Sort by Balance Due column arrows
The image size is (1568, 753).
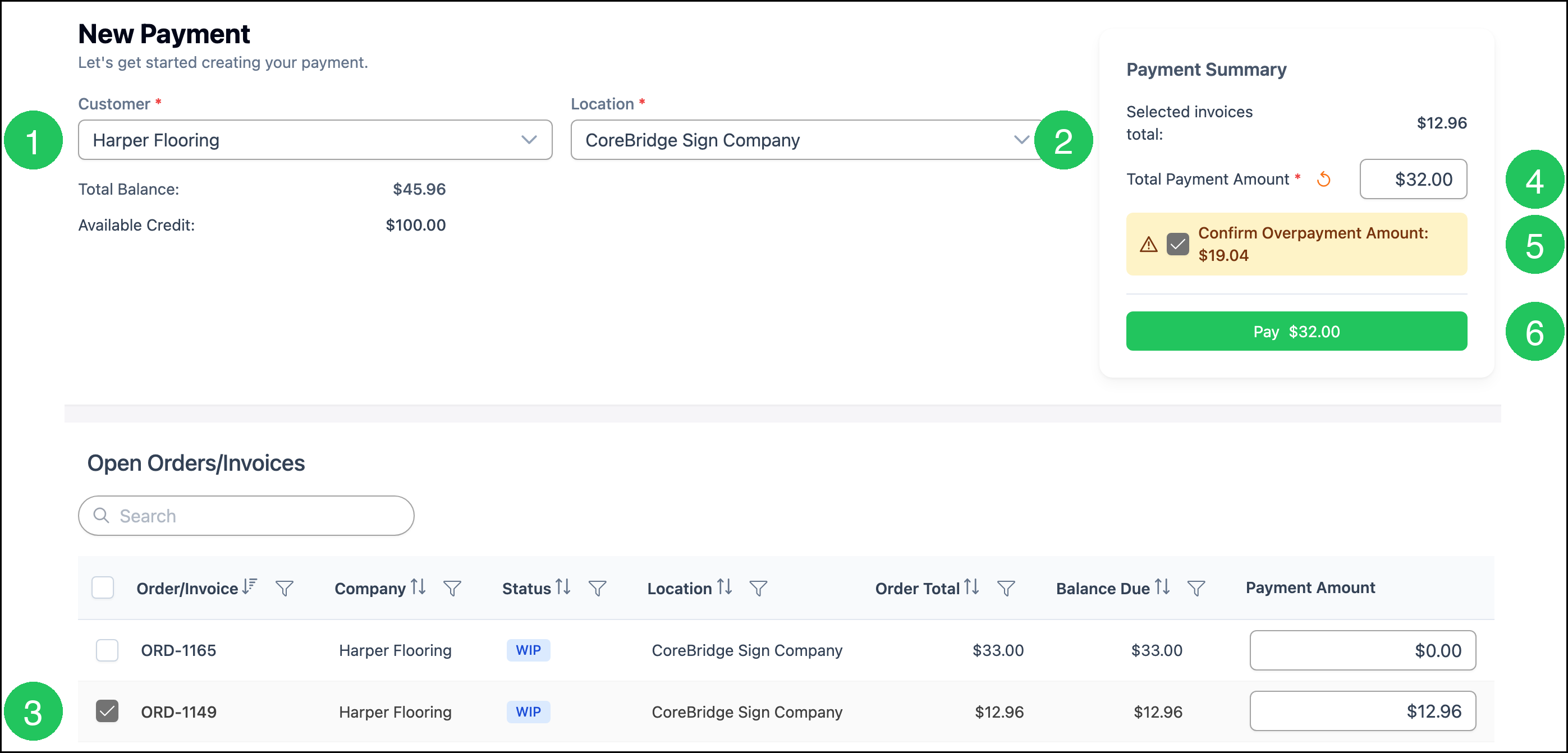[x=1162, y=587]
